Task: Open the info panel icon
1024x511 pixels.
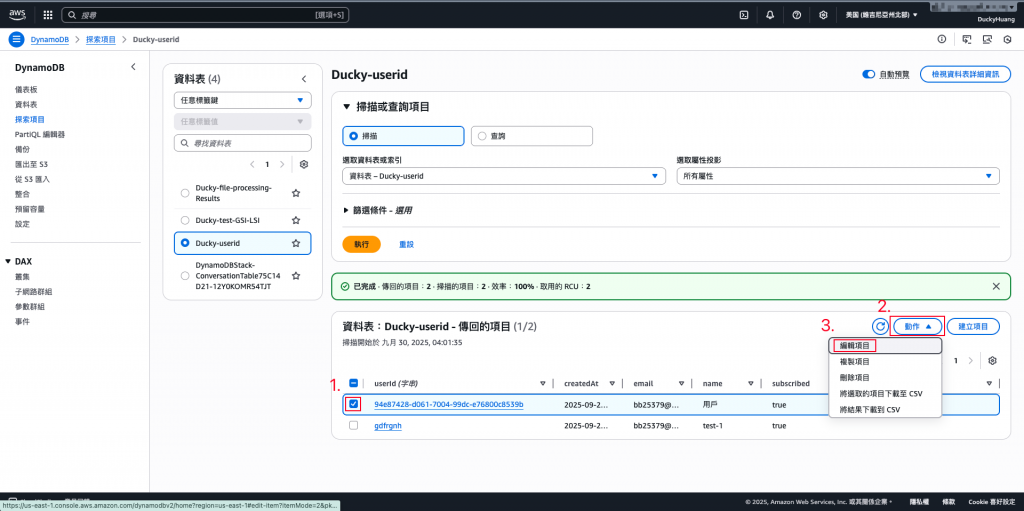Action: click(942, 39)
